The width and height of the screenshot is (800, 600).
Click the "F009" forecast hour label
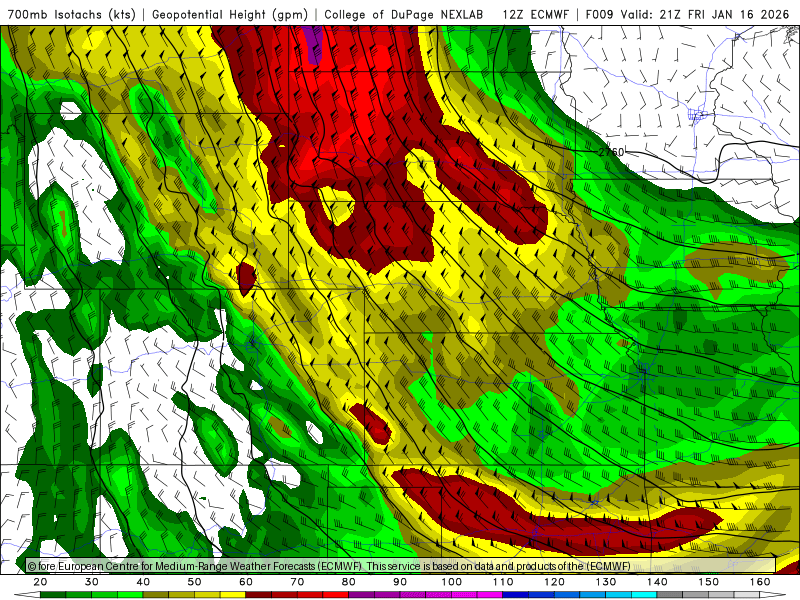601,14
